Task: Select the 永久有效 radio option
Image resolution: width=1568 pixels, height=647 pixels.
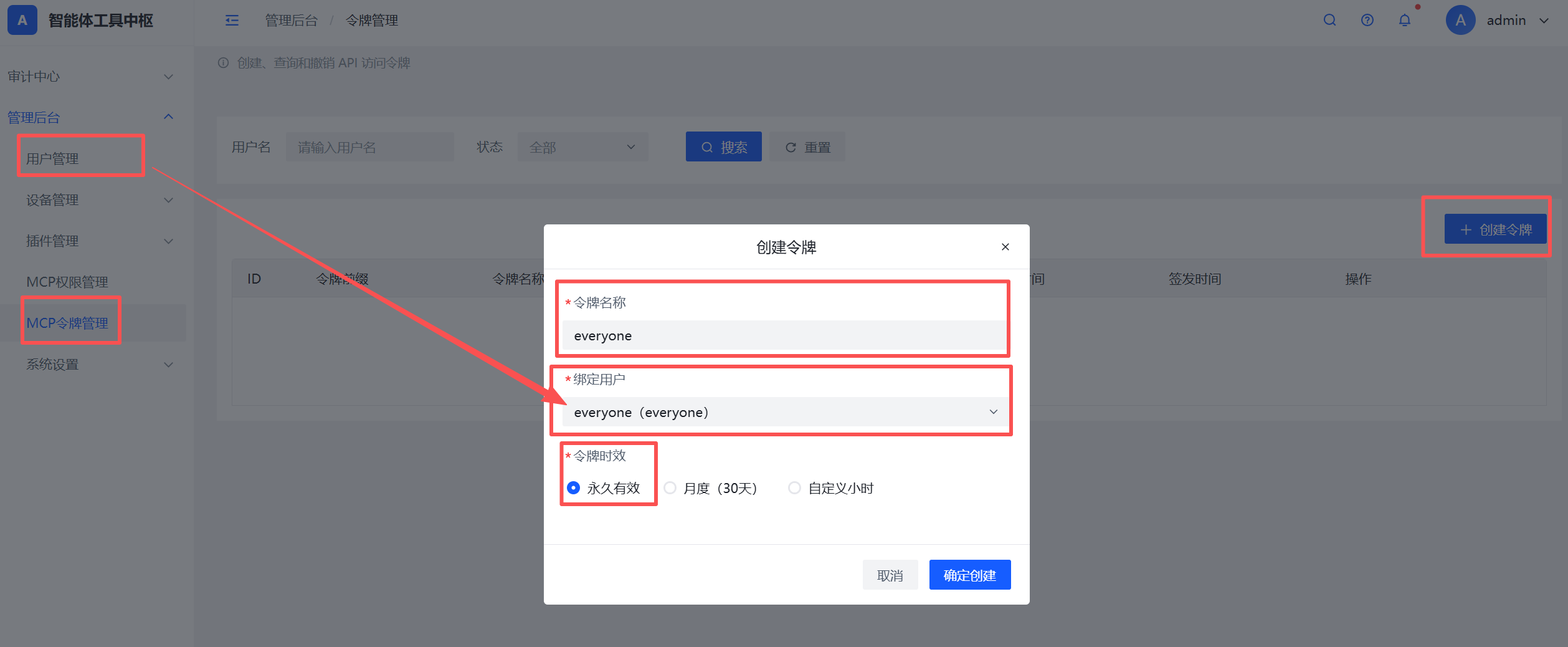Action: 604,488
